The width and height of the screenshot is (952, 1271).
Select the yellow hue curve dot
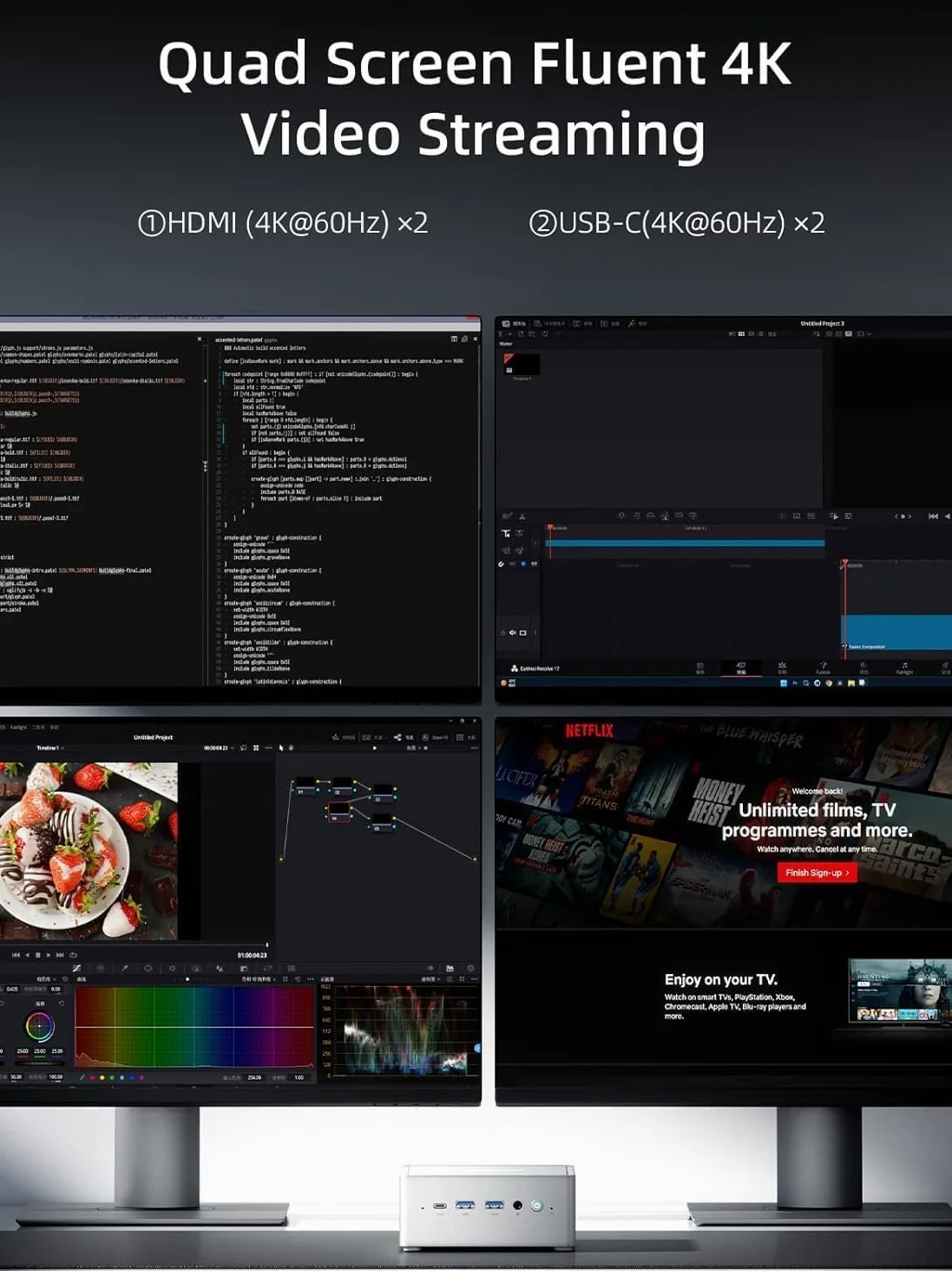[x=102, y=1077]
